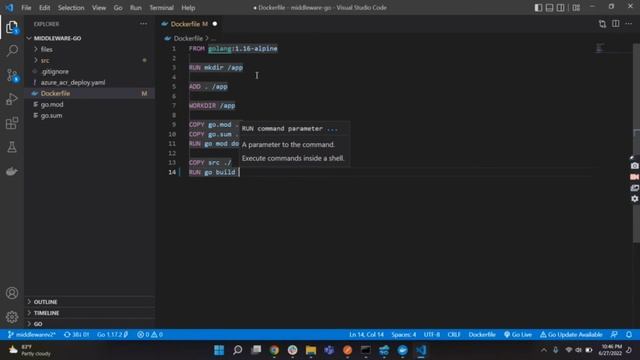Open editor more actions ellipsis

pyautogui.click(x=629, y=24)
